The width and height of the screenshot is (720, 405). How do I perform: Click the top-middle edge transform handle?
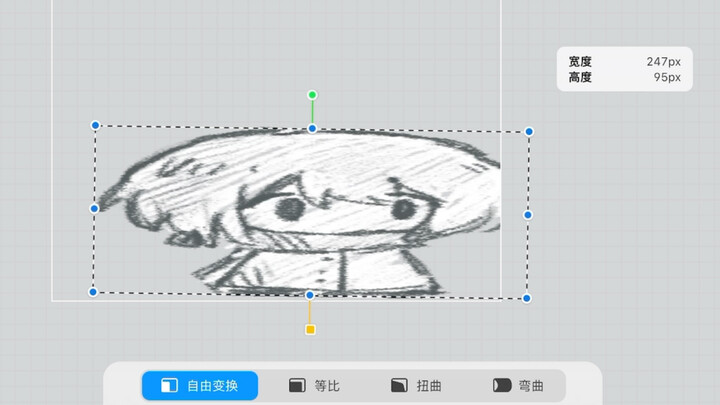(312, 128)
